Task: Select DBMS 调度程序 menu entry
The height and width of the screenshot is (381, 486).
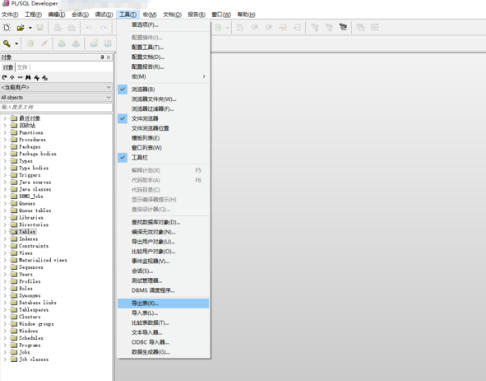Action: (163, 290)
